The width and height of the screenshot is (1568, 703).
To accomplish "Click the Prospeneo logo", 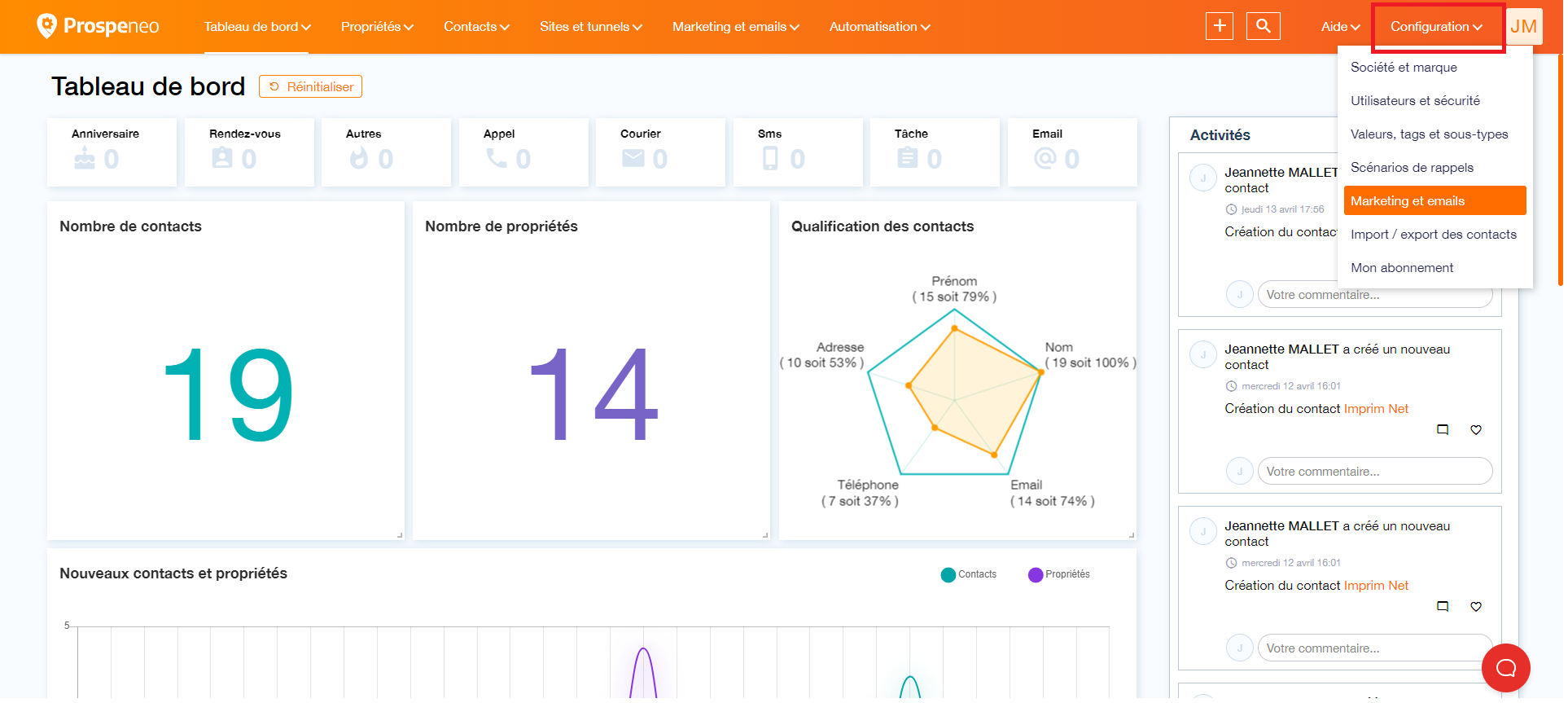I will point(98,26).
